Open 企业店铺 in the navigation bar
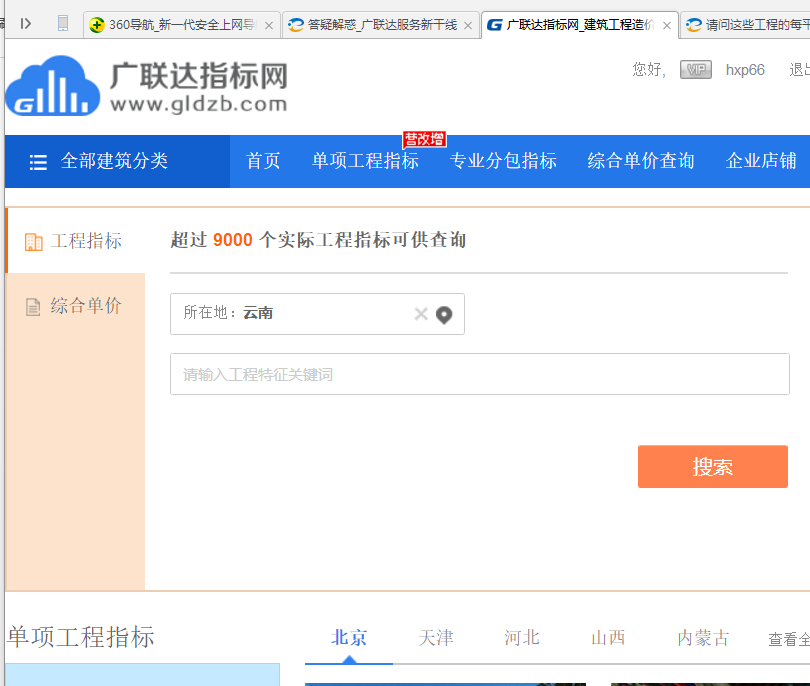The height and width of the screenshot is (686, 810). click(x=761, y=161)
